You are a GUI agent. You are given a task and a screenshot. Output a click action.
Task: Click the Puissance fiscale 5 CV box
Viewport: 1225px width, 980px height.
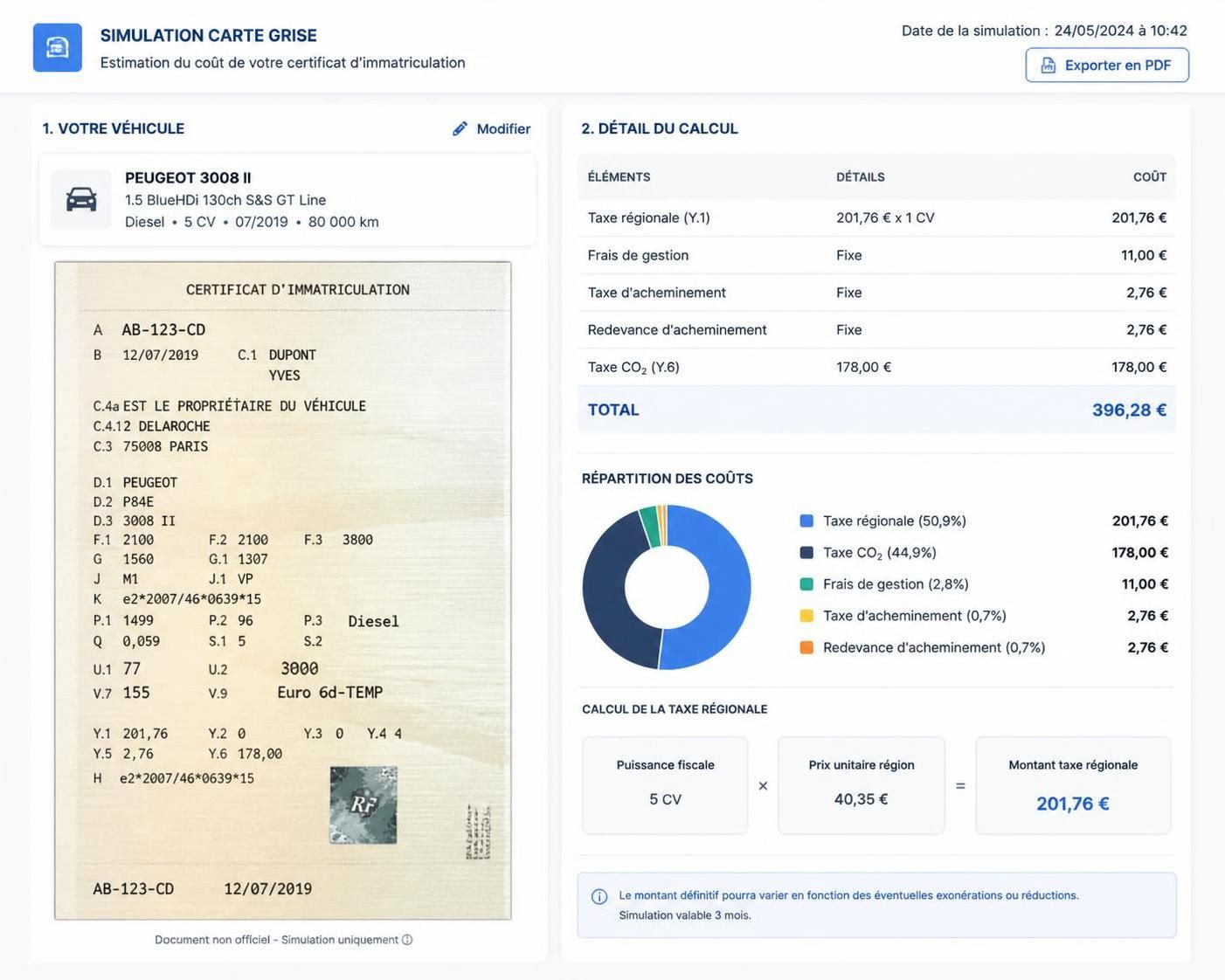(x=665, y=785)
